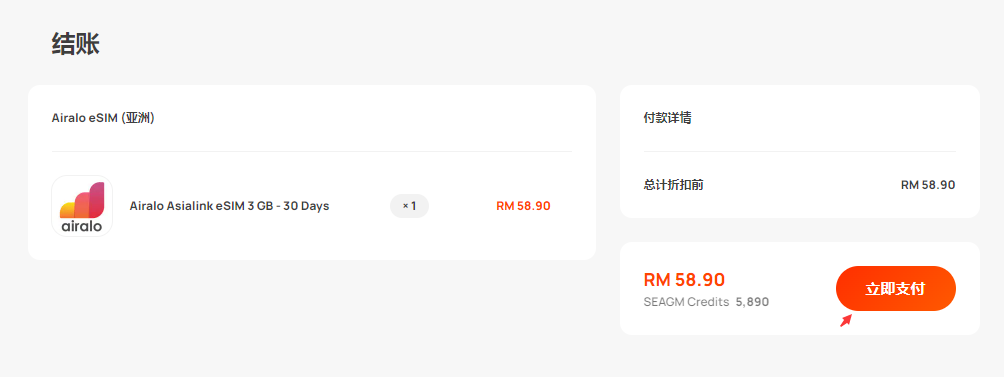This screenshot has width=1004, height=377.
Task: Click the 结账 page title
Action: click(76, 45)
